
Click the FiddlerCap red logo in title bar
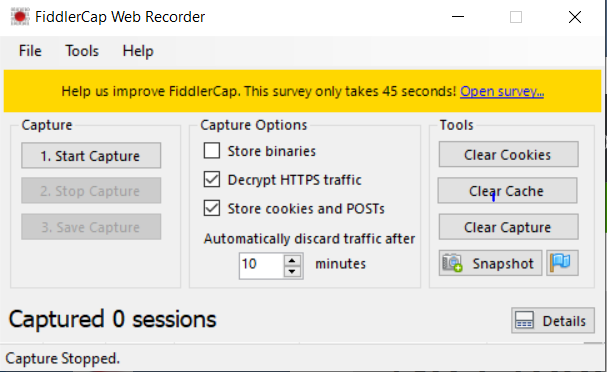pyautogui.click(x=20, y=17)
